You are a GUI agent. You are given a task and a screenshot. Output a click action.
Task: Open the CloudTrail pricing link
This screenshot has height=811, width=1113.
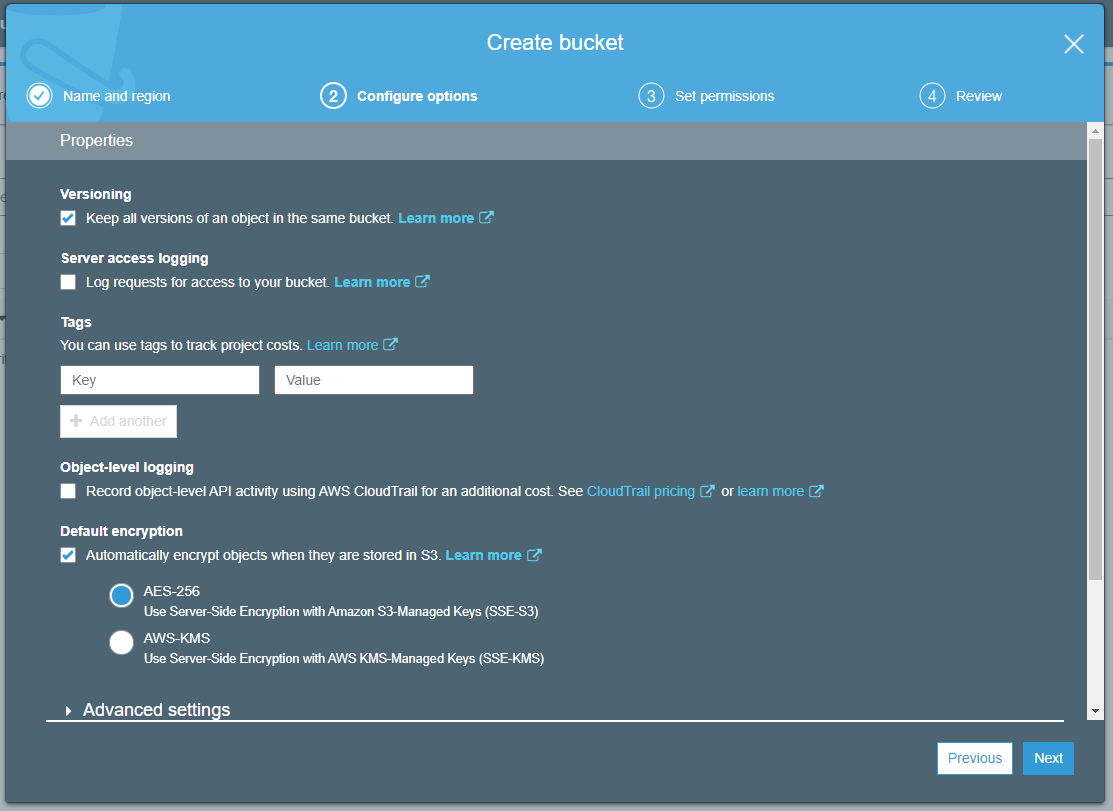tap(640, 491)
